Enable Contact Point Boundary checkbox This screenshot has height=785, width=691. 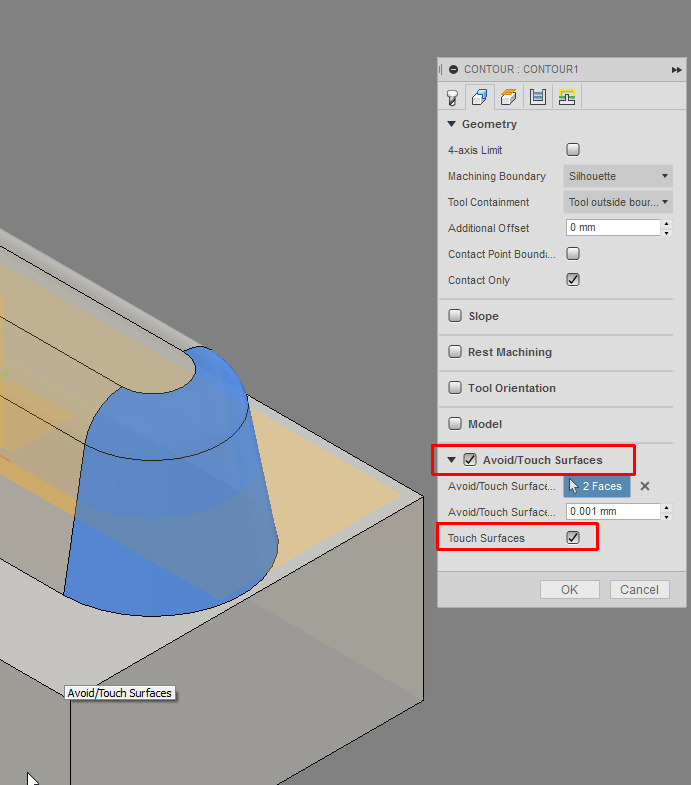click(573, 254)
